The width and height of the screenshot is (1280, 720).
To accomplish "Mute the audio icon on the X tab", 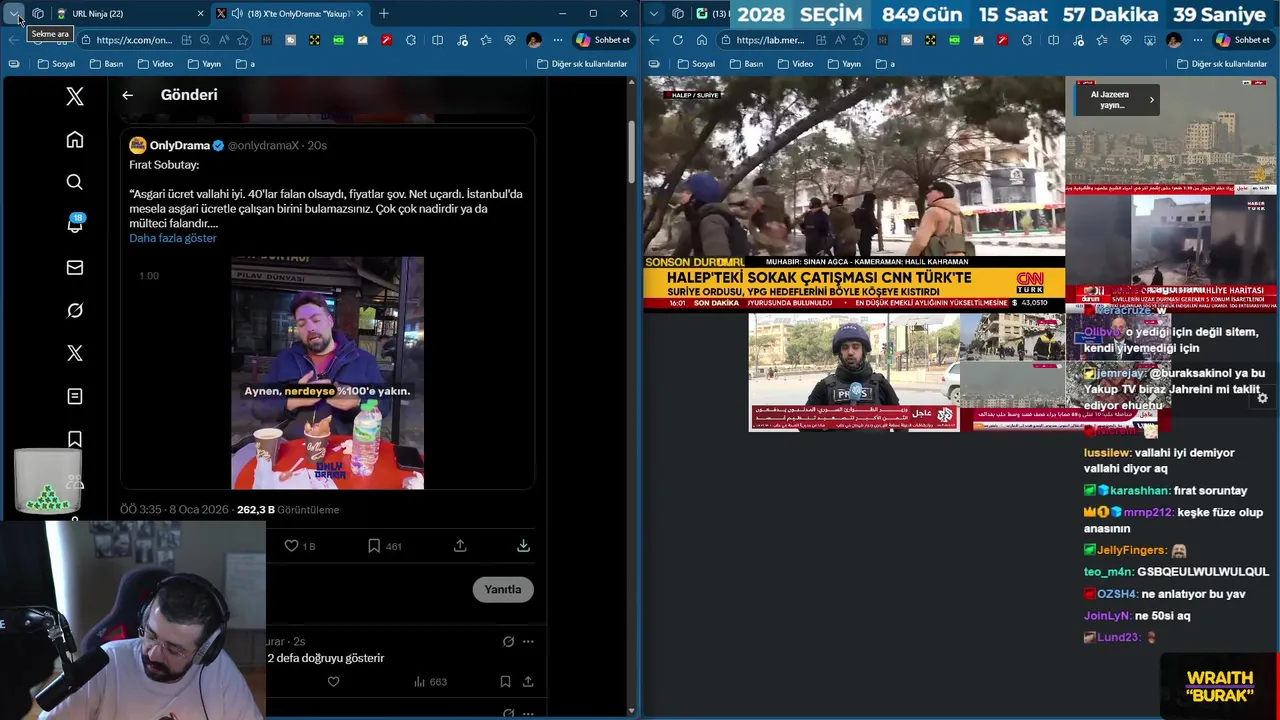I will (x=236, y=13).
